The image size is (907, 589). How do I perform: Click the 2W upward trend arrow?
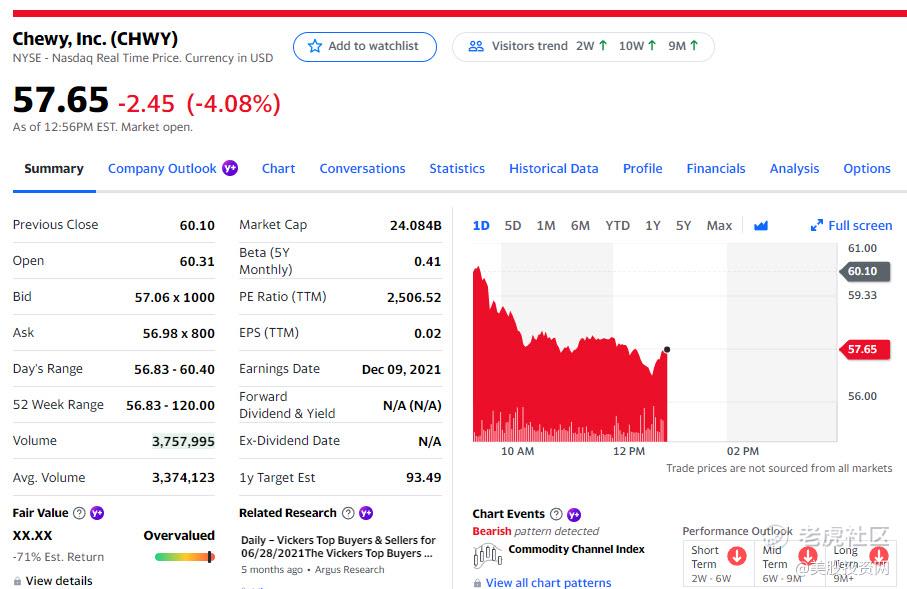point(603,46)
